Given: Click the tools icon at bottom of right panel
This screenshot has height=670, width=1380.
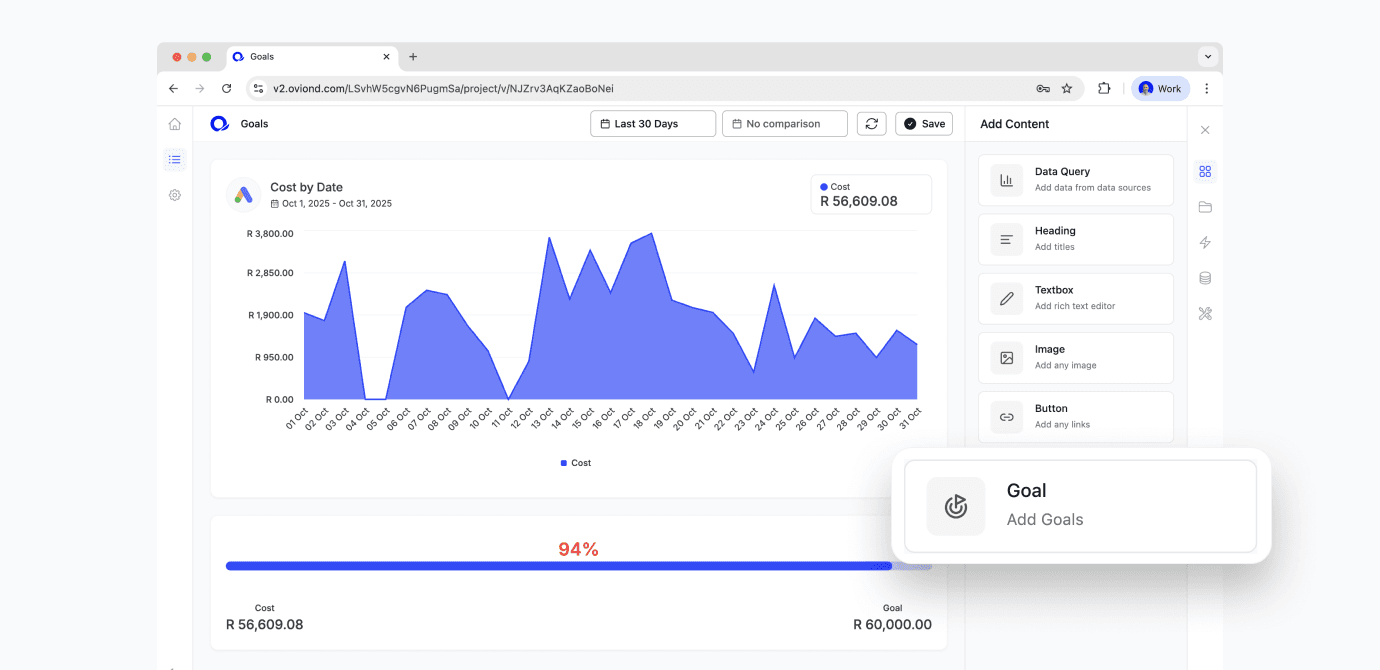Looking at the screenshot, I should click(1204, 313).
